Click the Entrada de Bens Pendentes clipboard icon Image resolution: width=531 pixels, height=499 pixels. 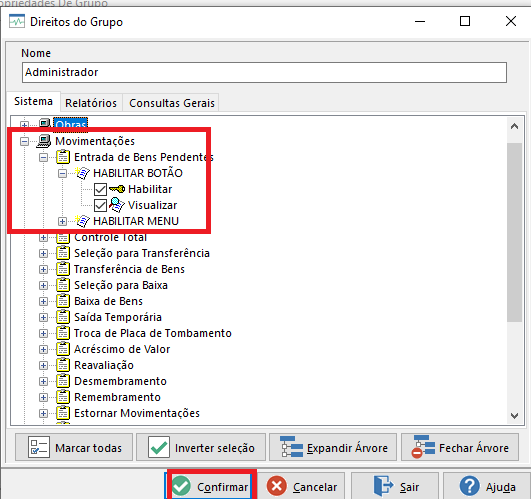click(x=63, y=157)
